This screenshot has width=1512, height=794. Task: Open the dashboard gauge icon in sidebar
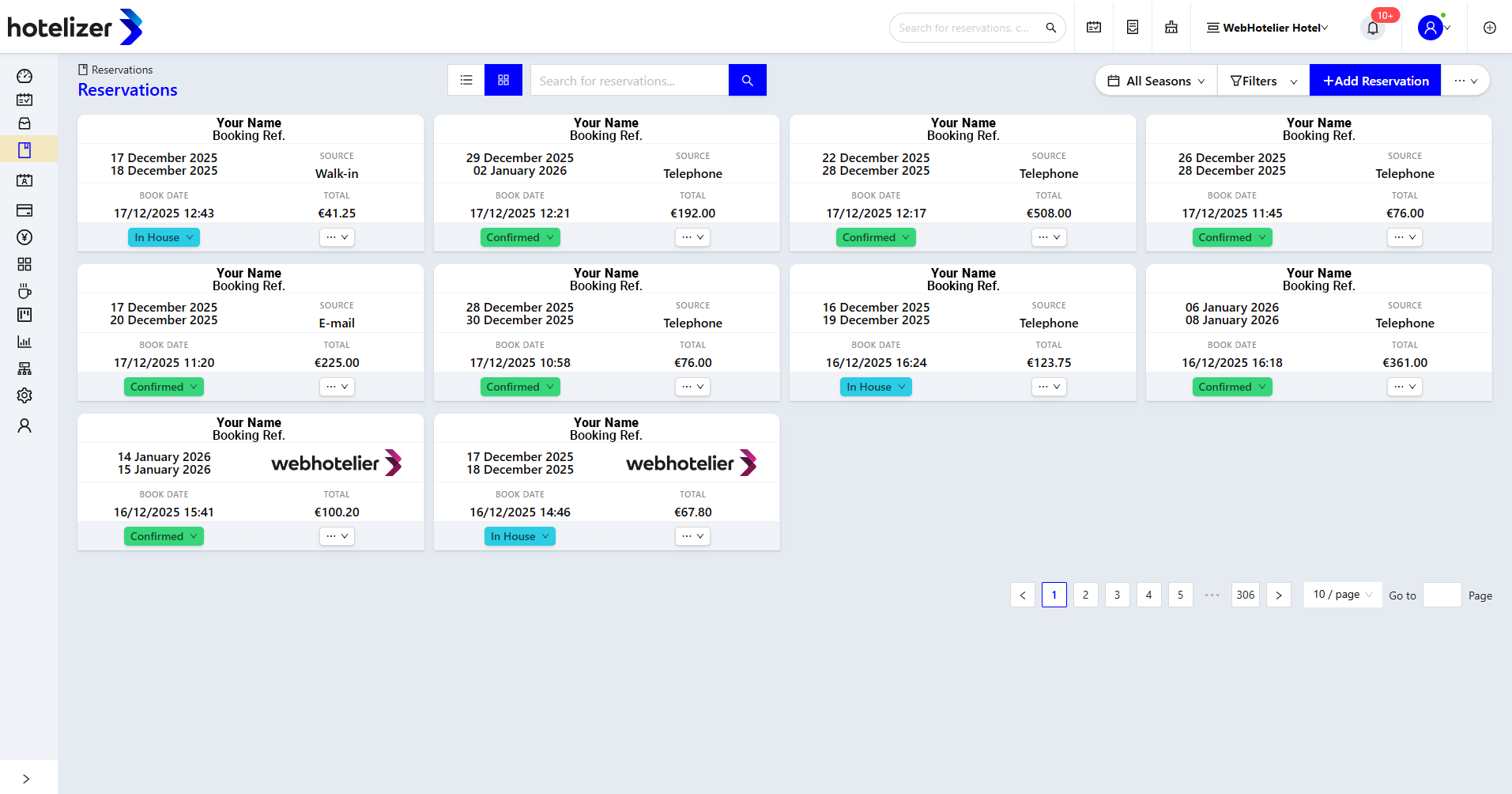[25, 76]
